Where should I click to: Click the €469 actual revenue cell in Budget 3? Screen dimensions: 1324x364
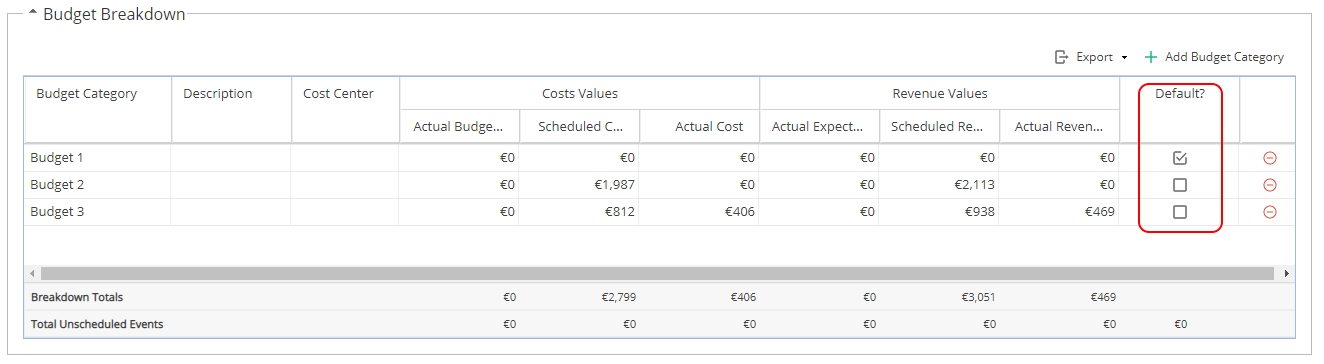(1060, 212)
